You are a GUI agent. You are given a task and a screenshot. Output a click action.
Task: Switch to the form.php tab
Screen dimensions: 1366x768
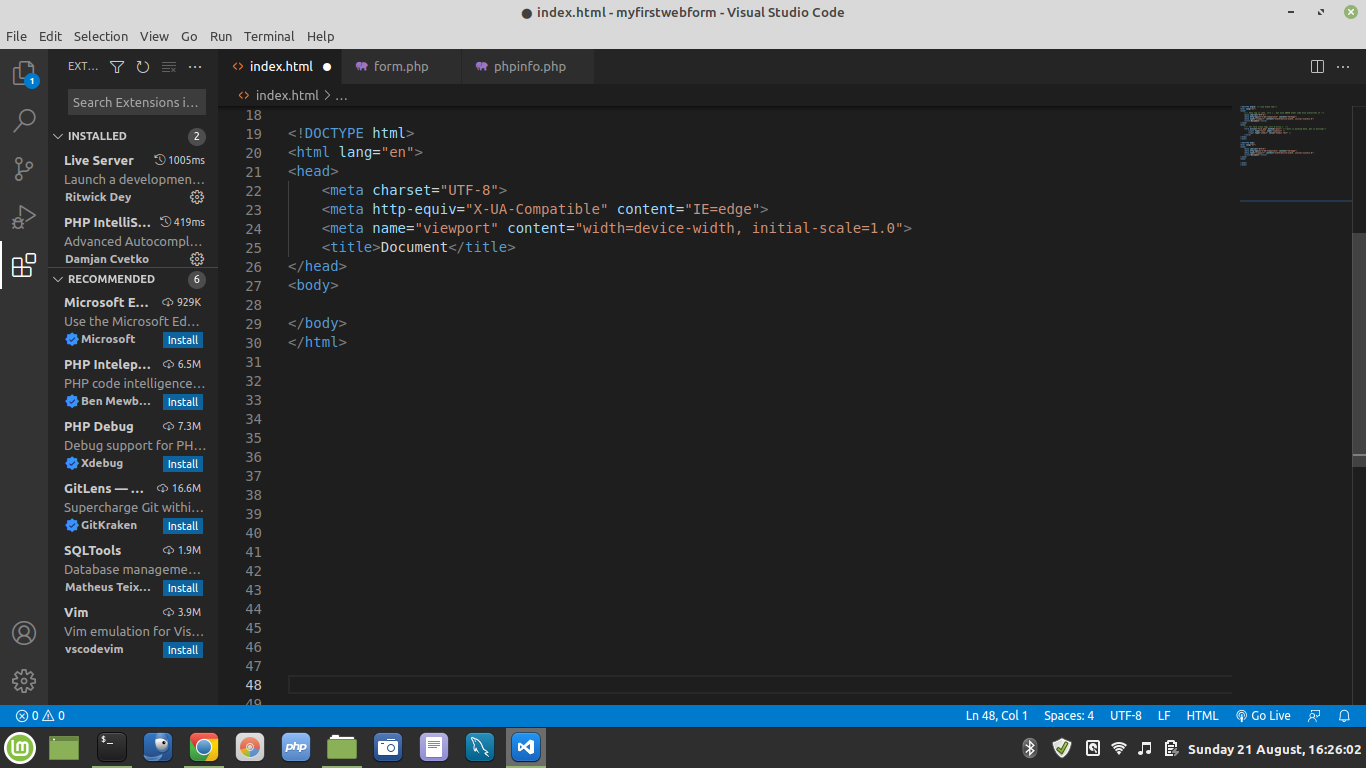(400, 67)
